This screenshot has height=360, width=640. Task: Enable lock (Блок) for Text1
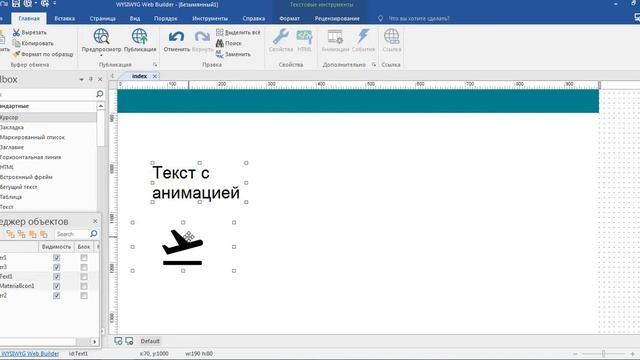tap(84, 277)
